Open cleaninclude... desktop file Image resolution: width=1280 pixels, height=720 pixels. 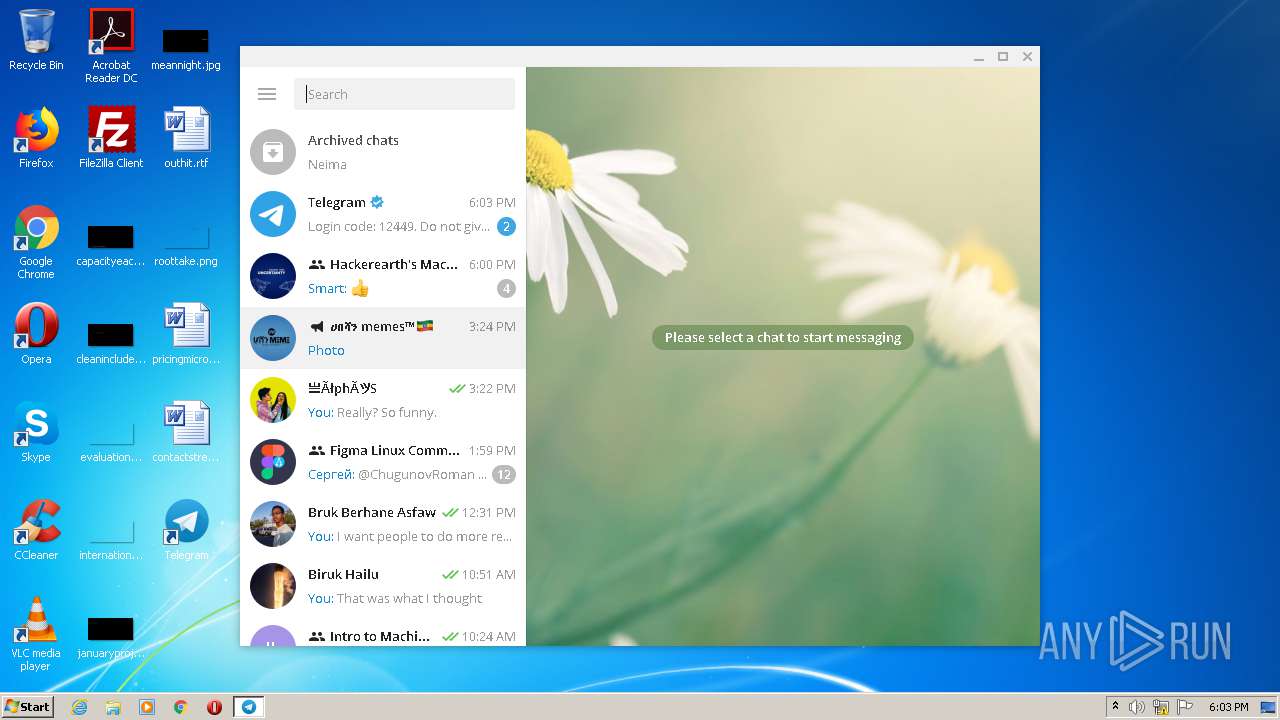111,344
